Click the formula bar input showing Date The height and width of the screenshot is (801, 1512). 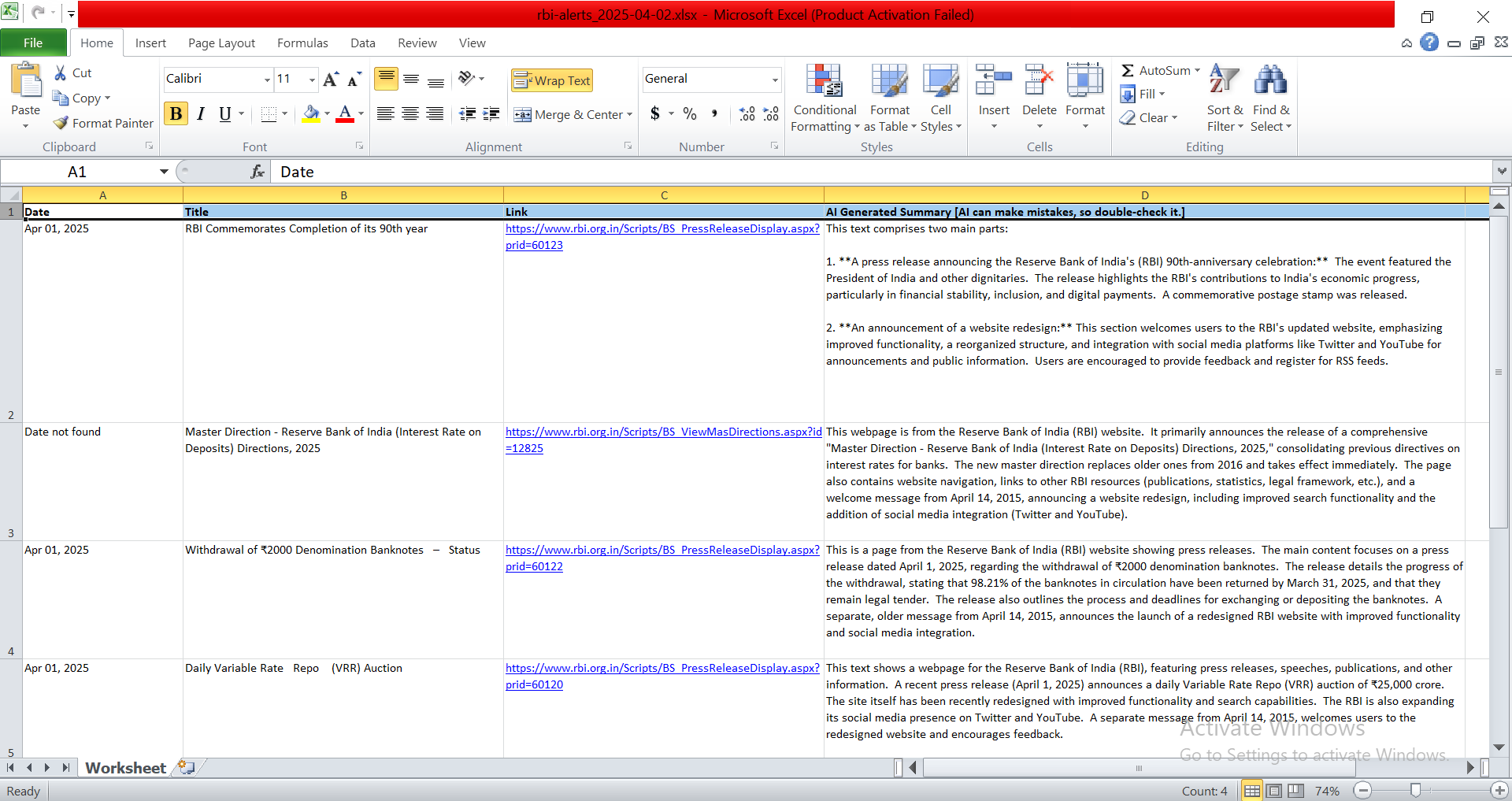[x=882, y=172]
